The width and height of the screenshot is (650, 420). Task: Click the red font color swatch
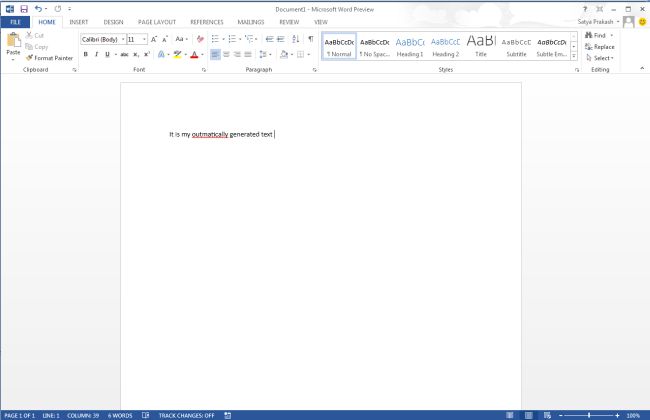(194, 54)
